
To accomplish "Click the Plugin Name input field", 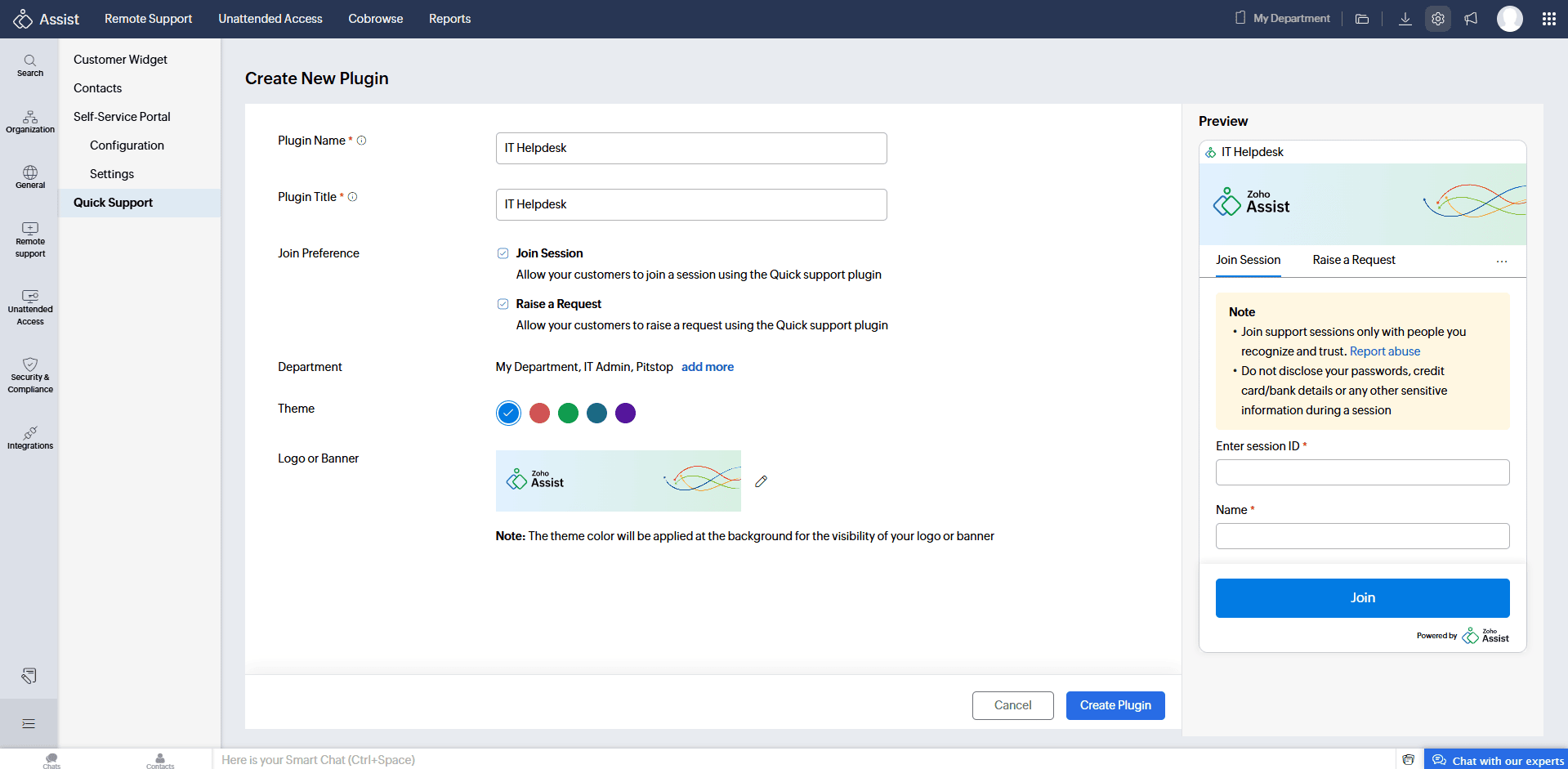I will tap(691, 148).
